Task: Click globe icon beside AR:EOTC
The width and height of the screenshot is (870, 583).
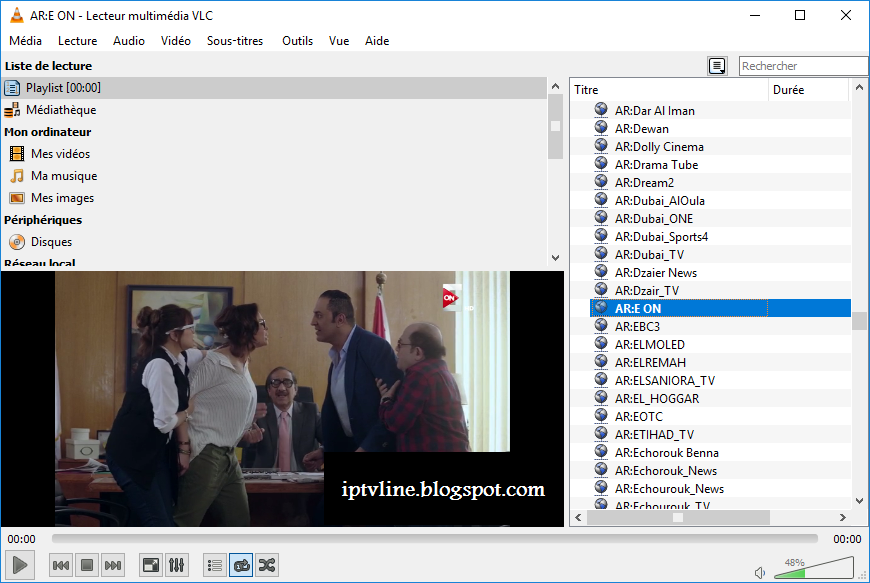Action: [x=601, y=415]
